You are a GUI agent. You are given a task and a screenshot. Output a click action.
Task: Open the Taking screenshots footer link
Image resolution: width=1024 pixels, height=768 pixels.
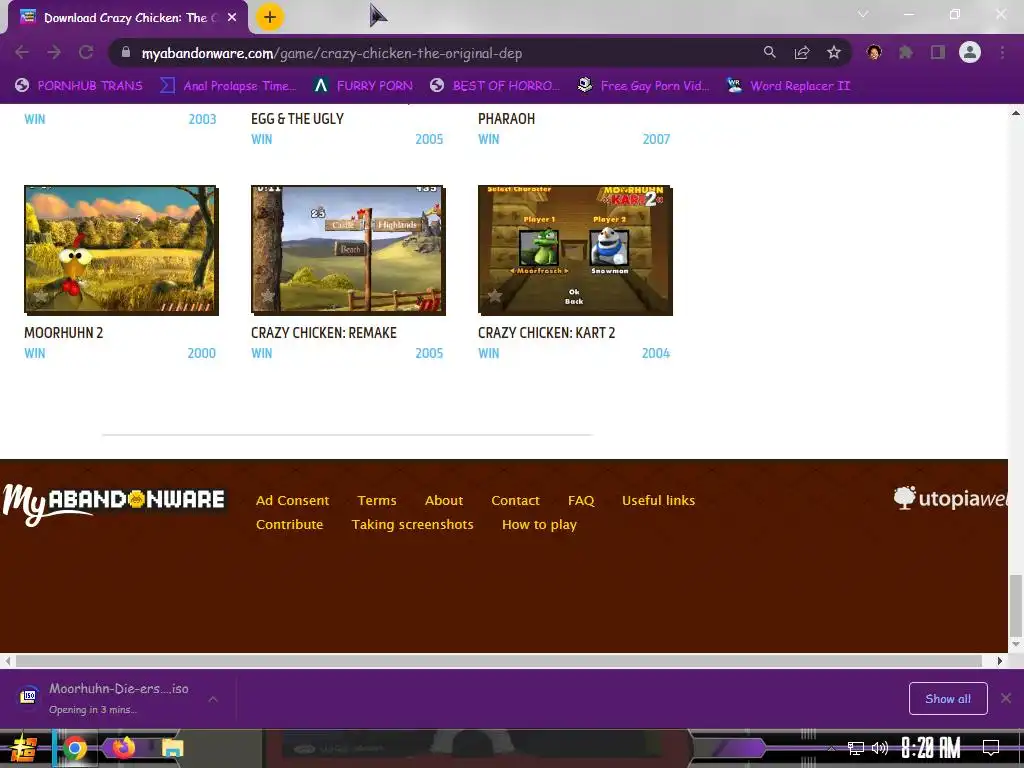(413, 524)
